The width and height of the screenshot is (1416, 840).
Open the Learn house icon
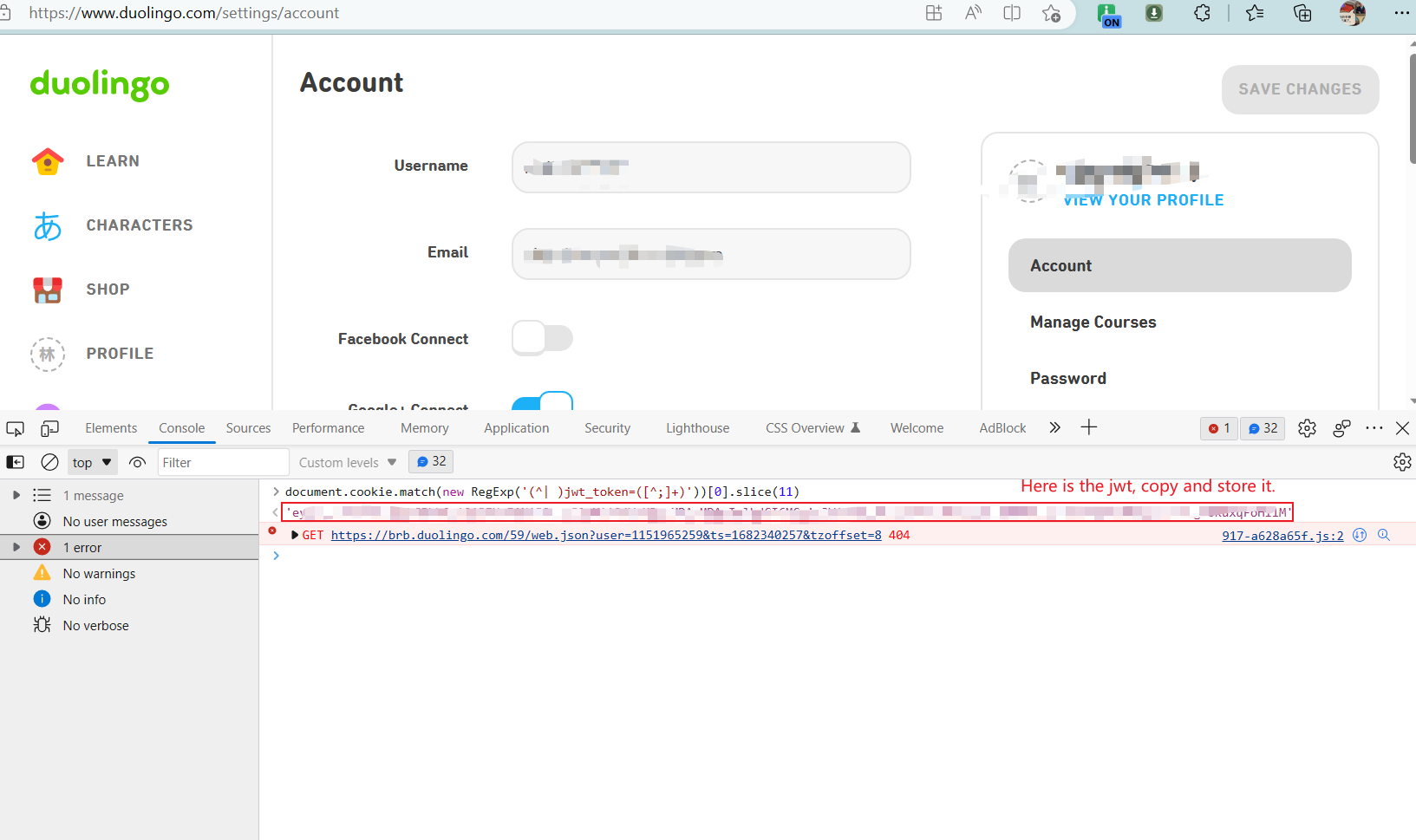click(48, 161)
